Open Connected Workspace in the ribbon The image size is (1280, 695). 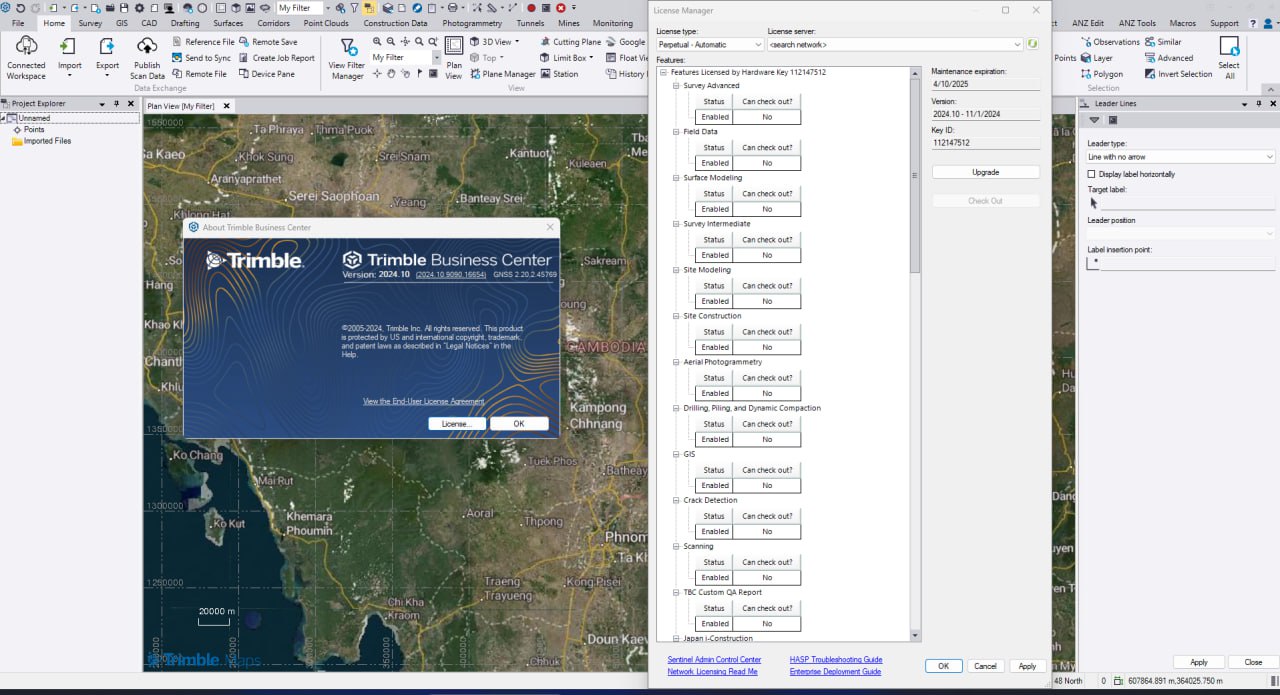click(x=26, y=58)
